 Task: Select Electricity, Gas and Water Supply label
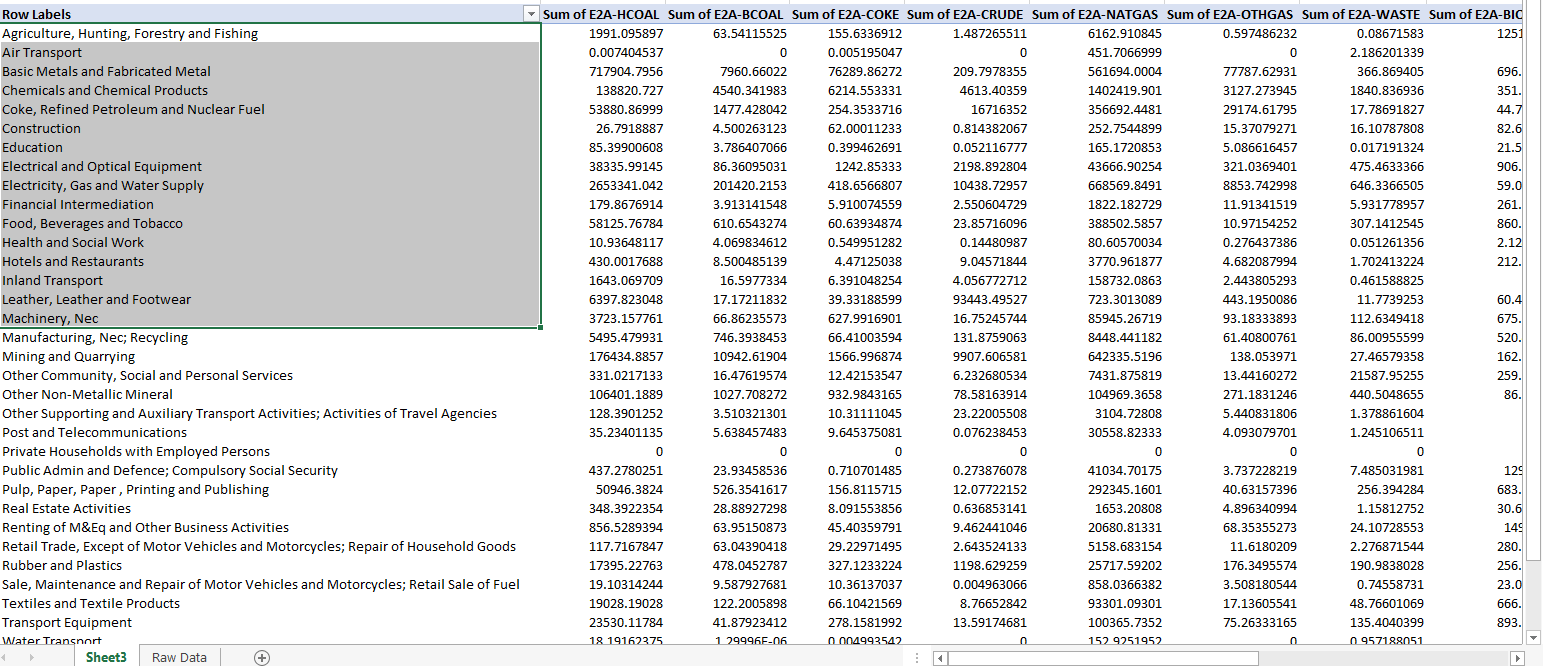(103, 186)
